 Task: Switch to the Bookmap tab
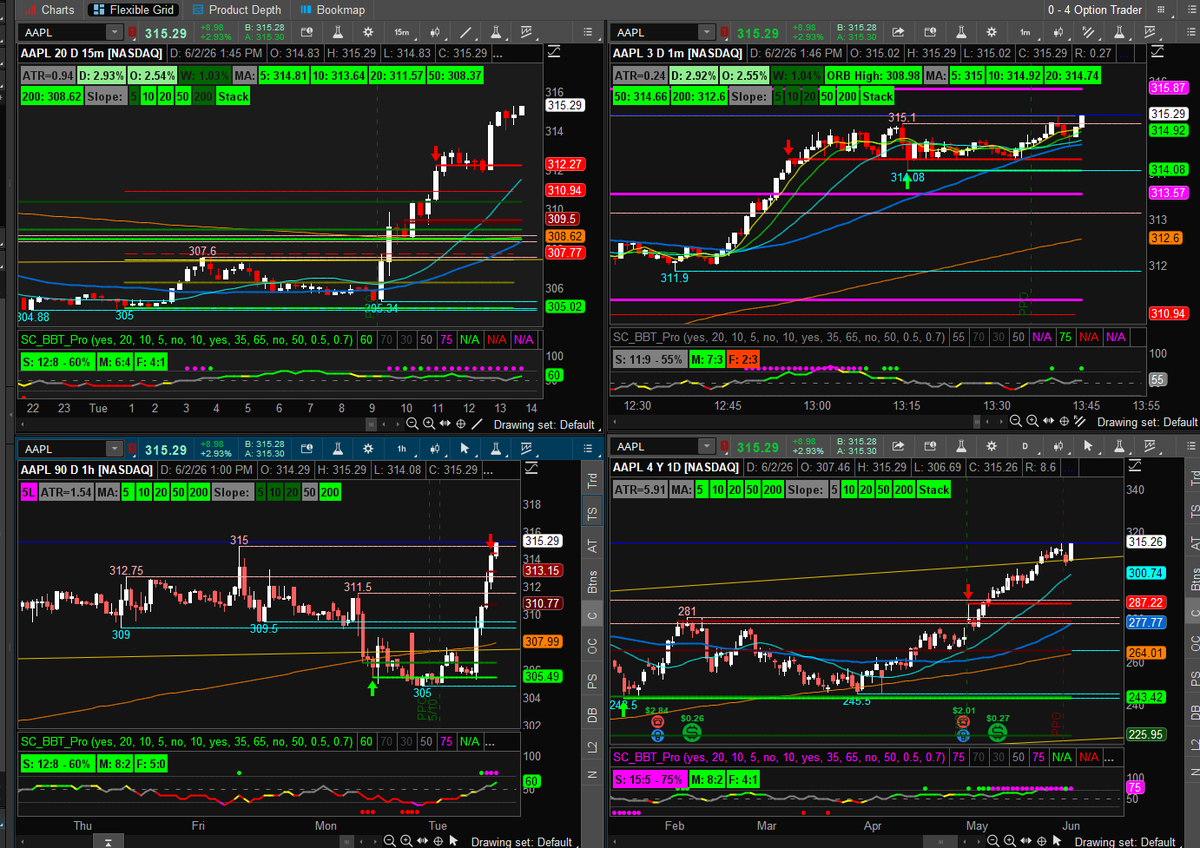tap(333, 10)
